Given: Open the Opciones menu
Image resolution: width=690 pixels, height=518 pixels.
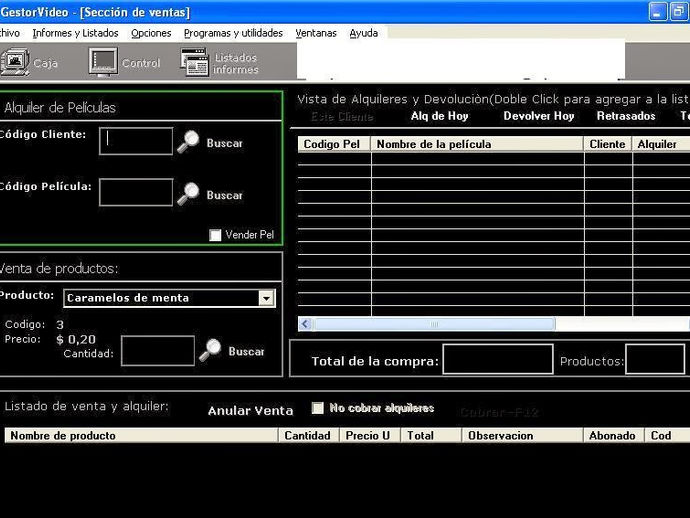Looking at the screenshot, I should 151,33.
